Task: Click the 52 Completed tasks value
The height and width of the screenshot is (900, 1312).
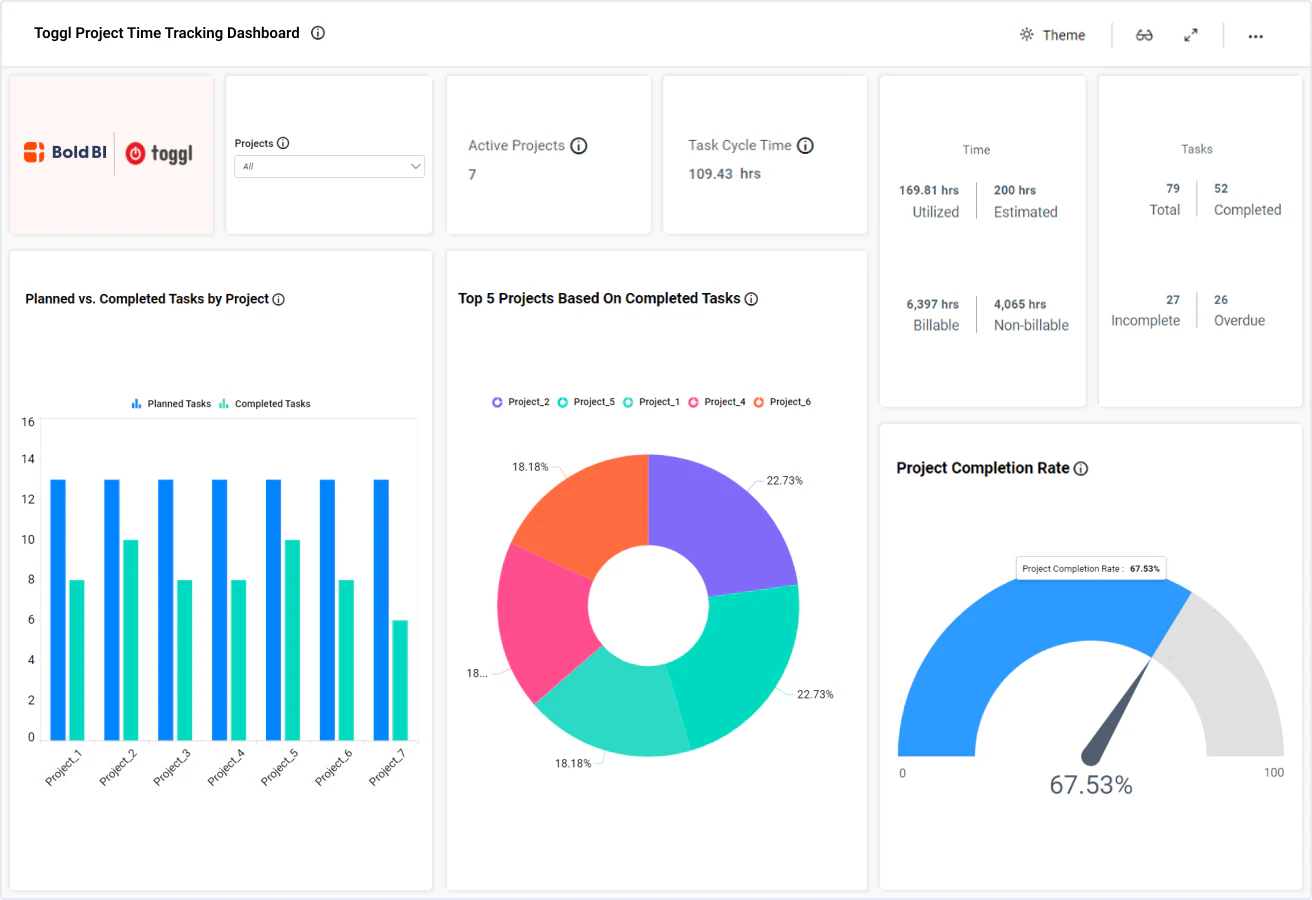Action: point(1221,188)
